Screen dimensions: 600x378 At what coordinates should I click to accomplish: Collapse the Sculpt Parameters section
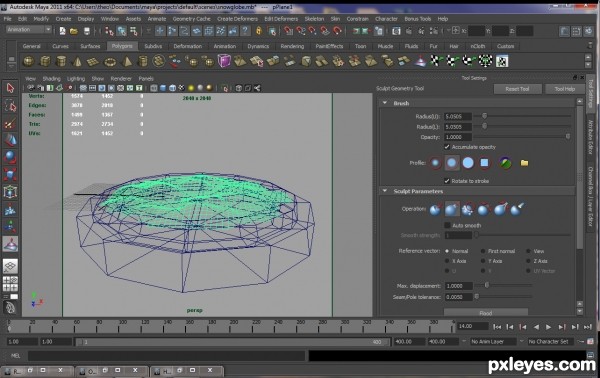pyautogui.click(x=385, y=191)
